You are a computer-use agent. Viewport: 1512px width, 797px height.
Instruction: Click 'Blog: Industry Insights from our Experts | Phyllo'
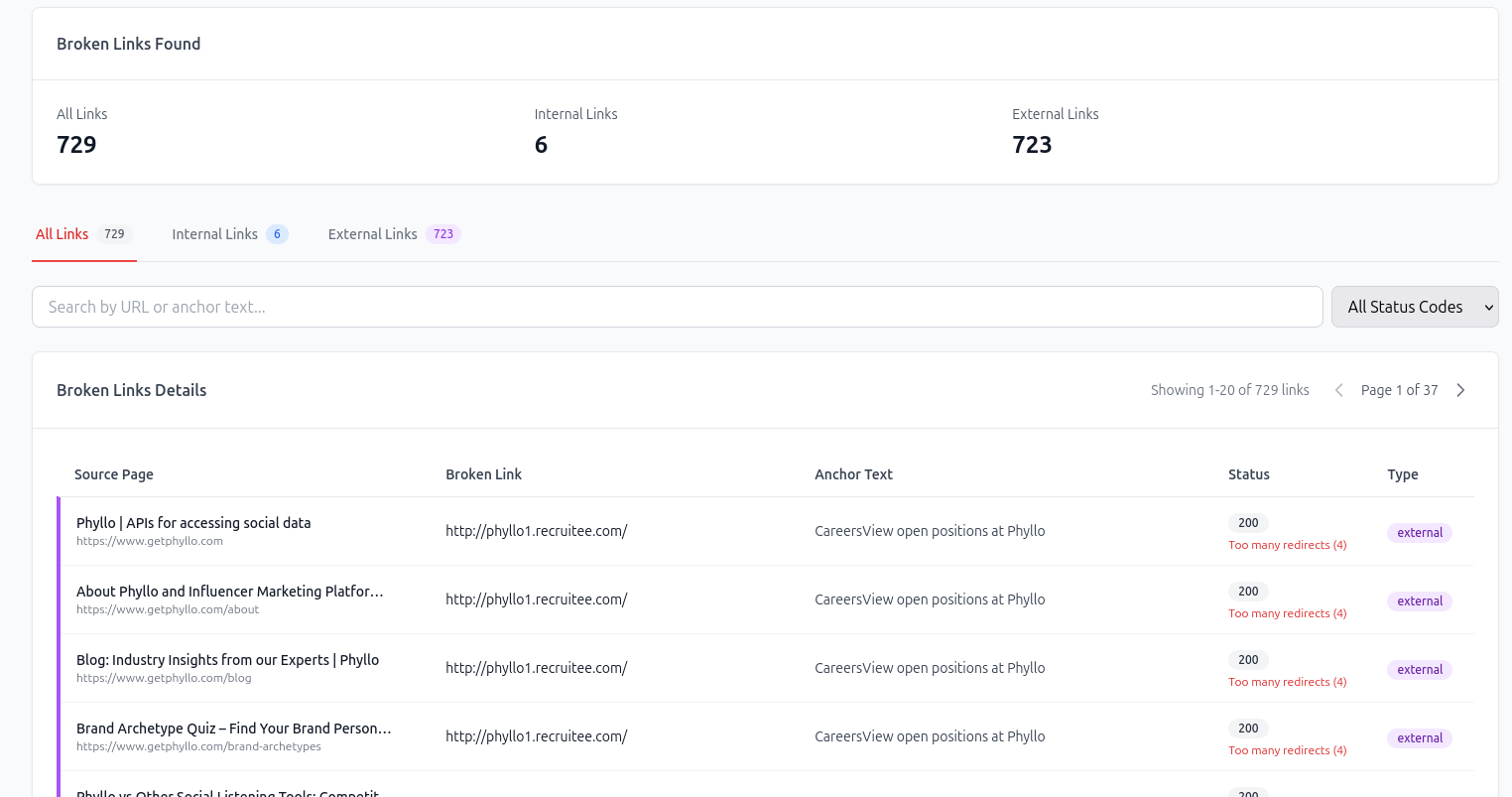click(x=227, y=659)
